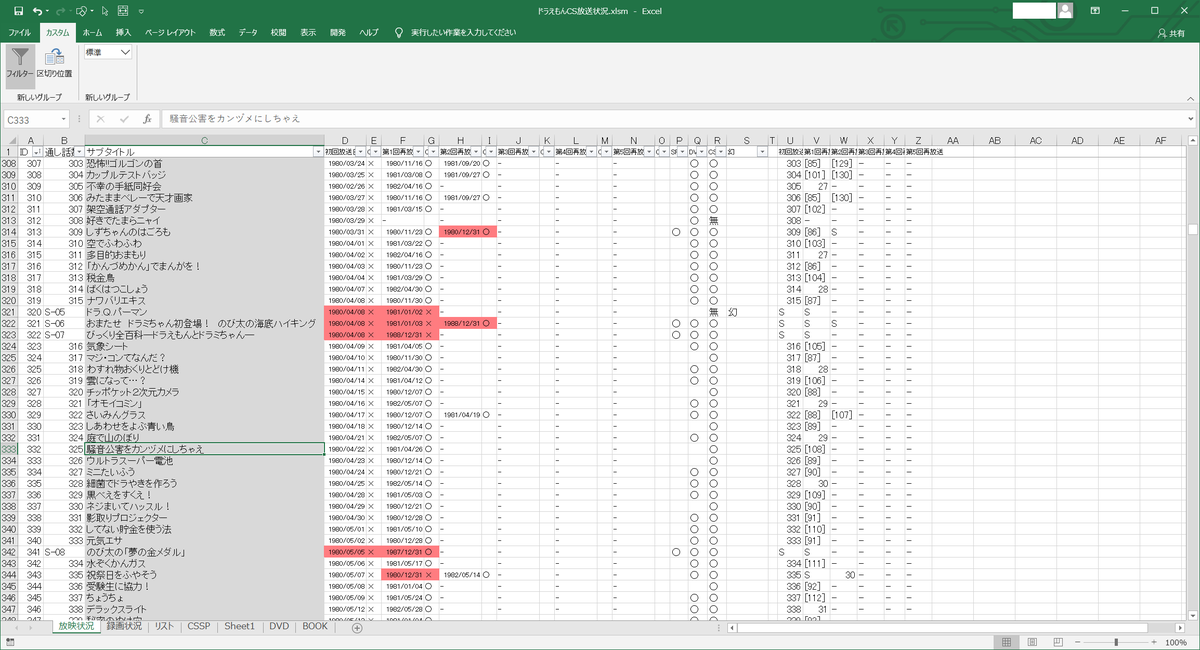
Task: Click the 実行したい作業を入力してください search box
Action: point(463,32)
